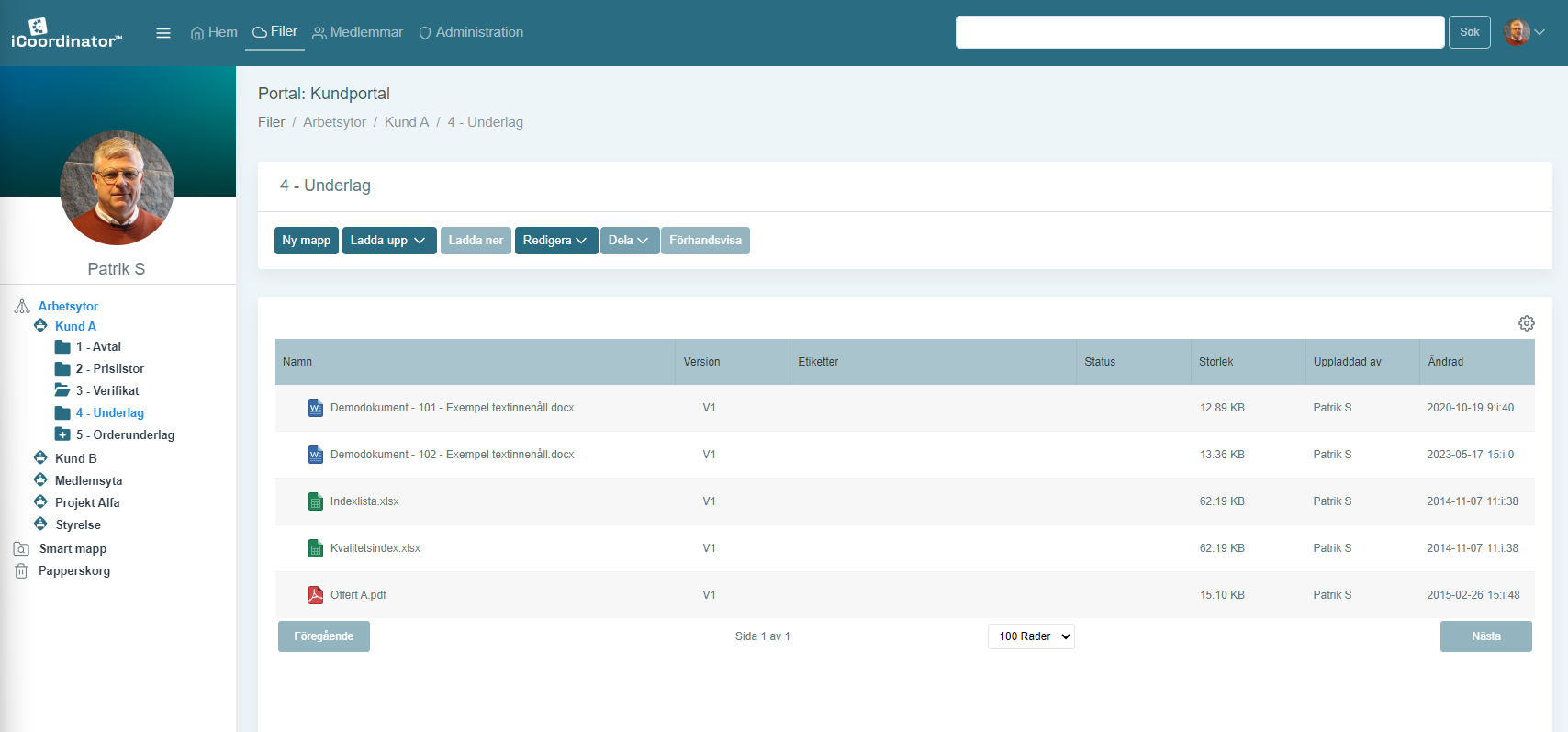Image resolution: width=1568 pixels, height=732 pixels.
Task: Click the Arbetsytor tree icon
Action: (x=22, y=306)
